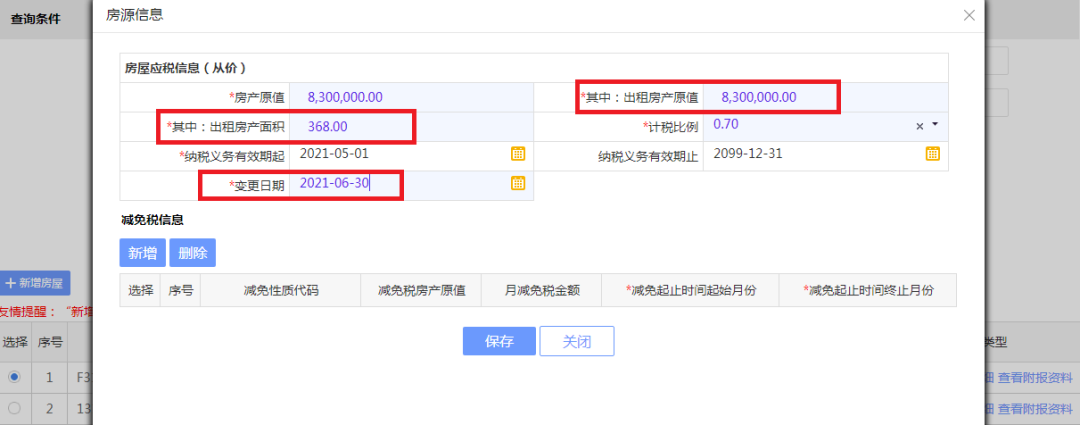The height and width of the screenshot is (425, 1080).
Task: Click the 保存 button
Action: pyautogui.click(x=499, y=341)
